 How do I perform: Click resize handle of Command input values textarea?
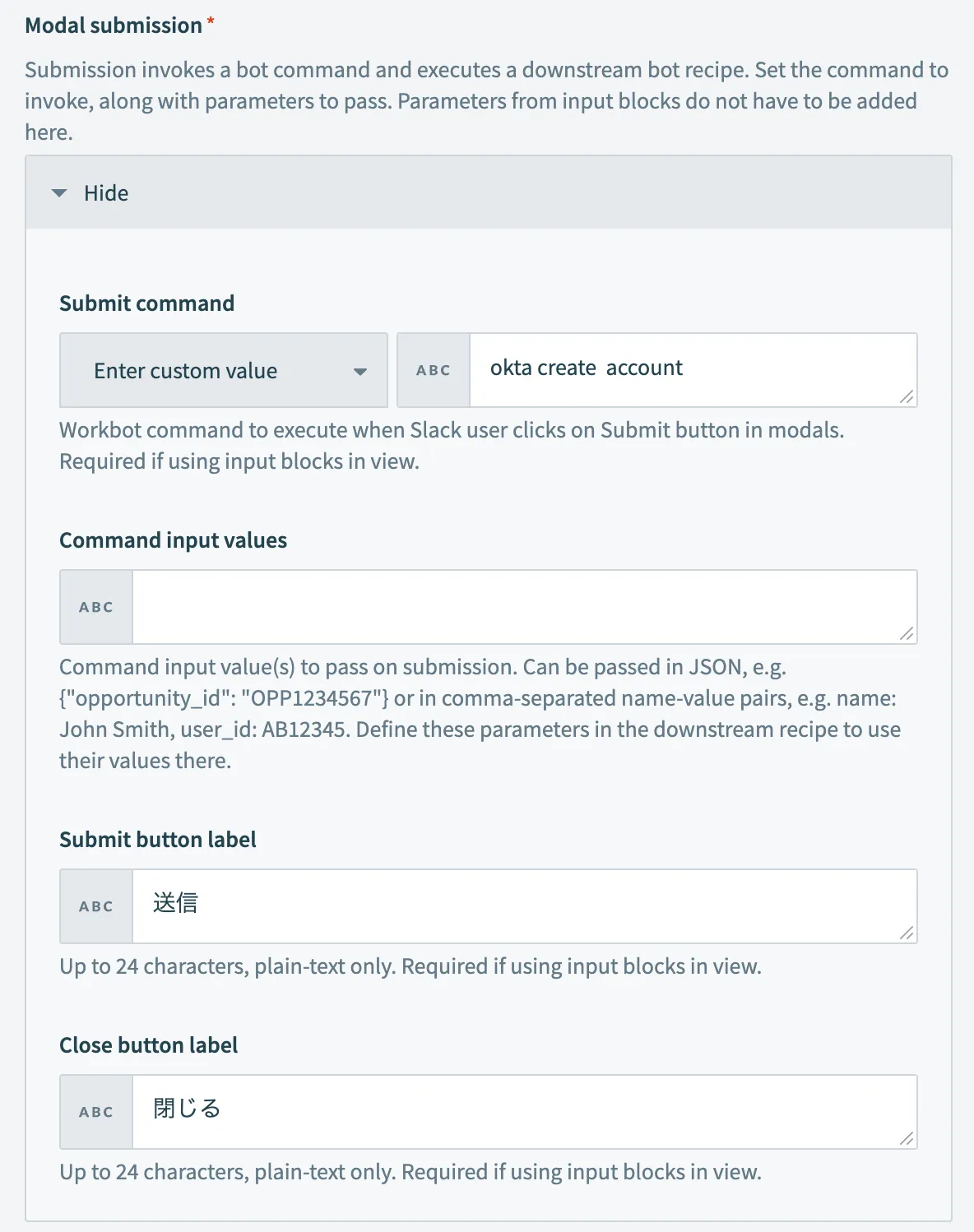click(x=907, y=633)
